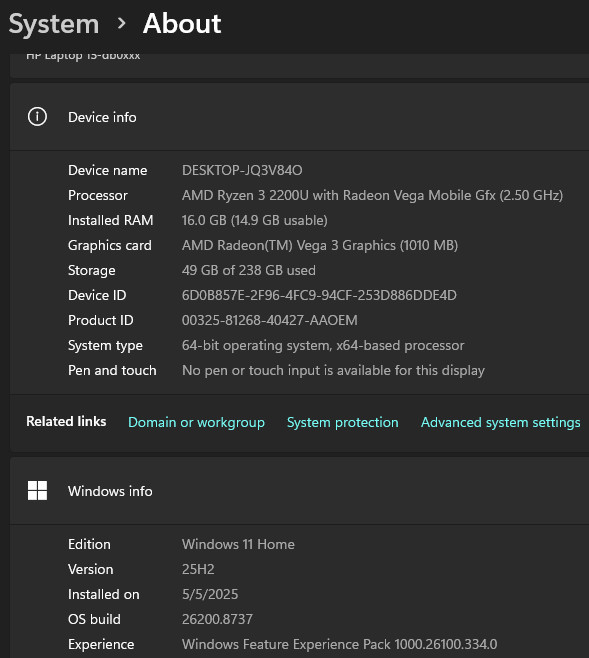This screenshot has height=658, width=589.
Task: Select the 25H2 version value
Action: 198,569
